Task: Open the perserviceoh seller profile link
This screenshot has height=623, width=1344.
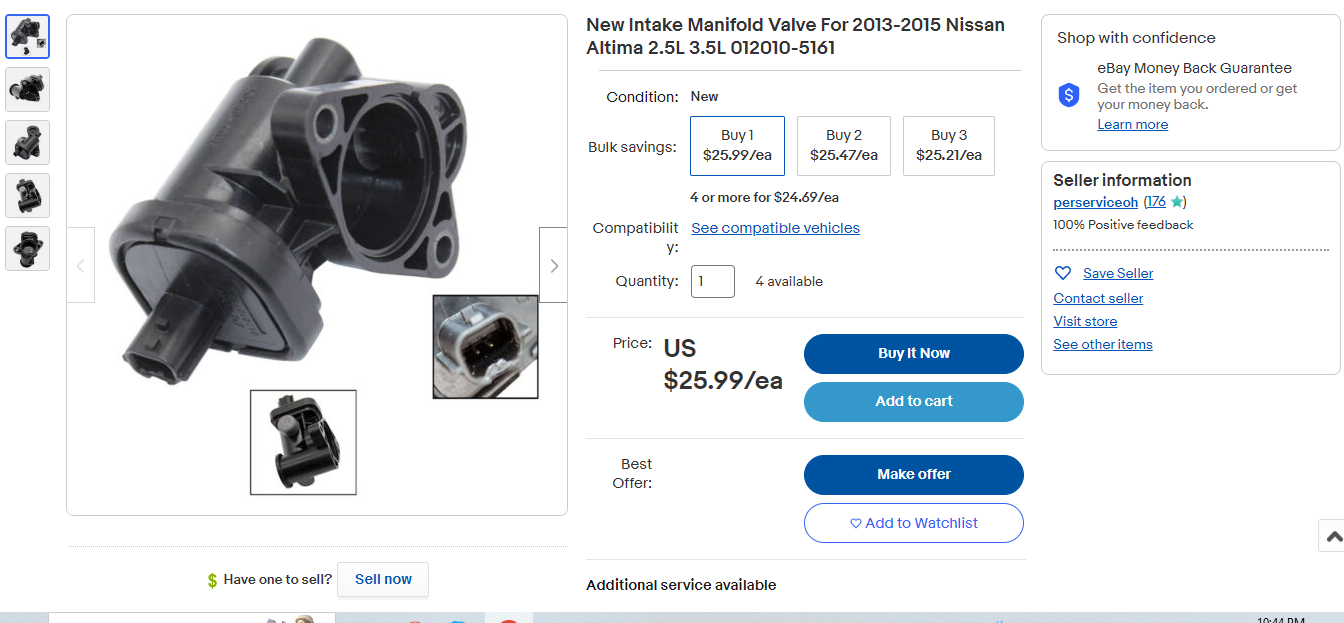Action: (x=1095, y=202)
